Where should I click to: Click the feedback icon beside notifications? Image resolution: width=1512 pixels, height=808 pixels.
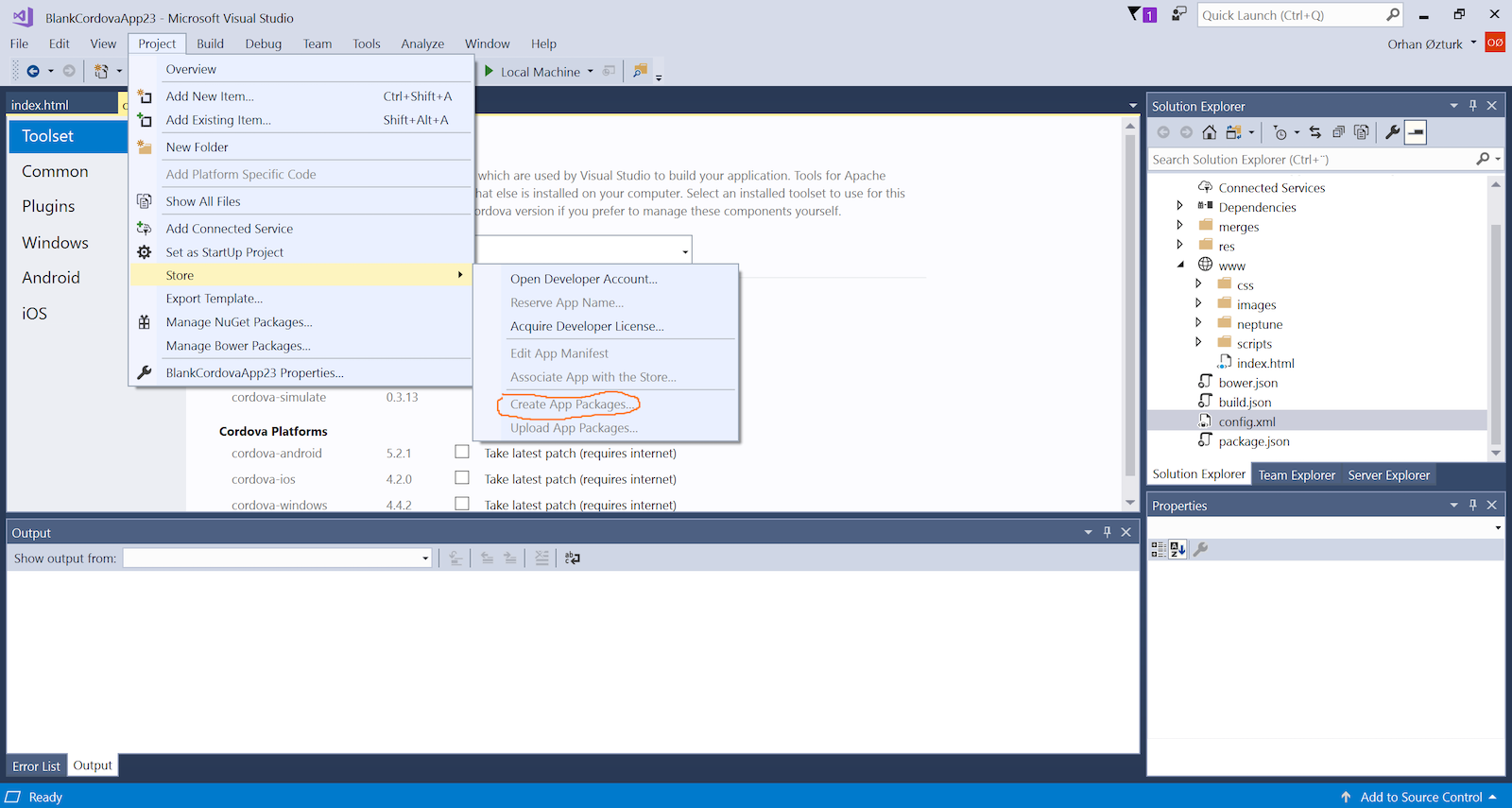(1178, 14)
